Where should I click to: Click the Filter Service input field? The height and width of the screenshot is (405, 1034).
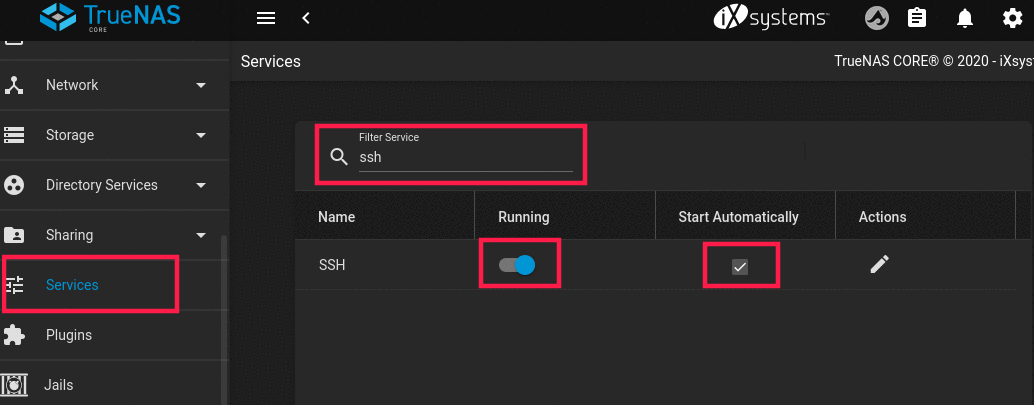[465, 158]
